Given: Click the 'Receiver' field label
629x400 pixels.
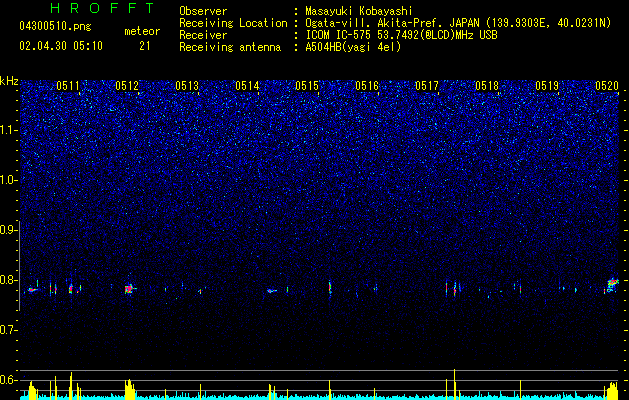Looking at the screenshot, I should 203,35.
